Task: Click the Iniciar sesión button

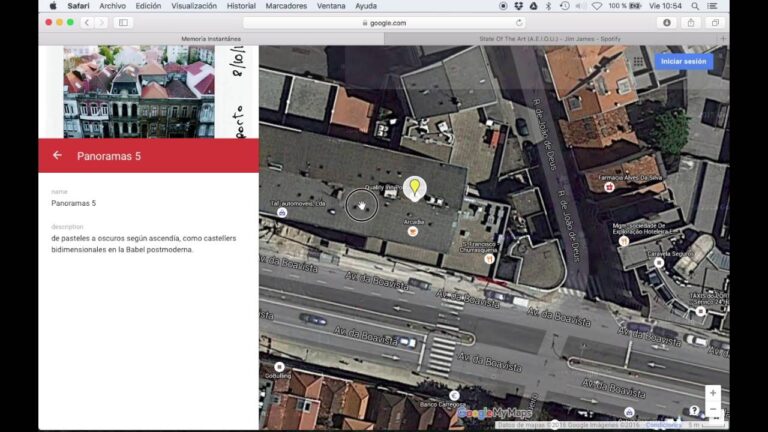Action: [x=684, y=61]
